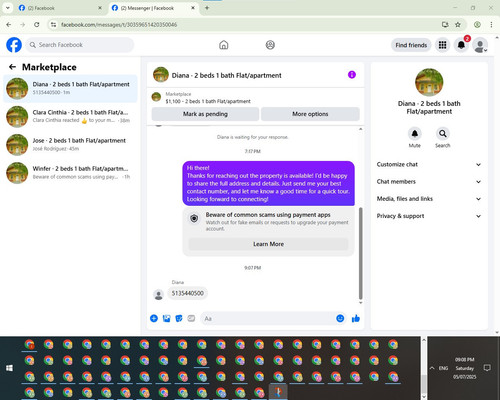Click More options button
Image resolution: width=500 pixels, height=400 pixels.
[310, 114]
